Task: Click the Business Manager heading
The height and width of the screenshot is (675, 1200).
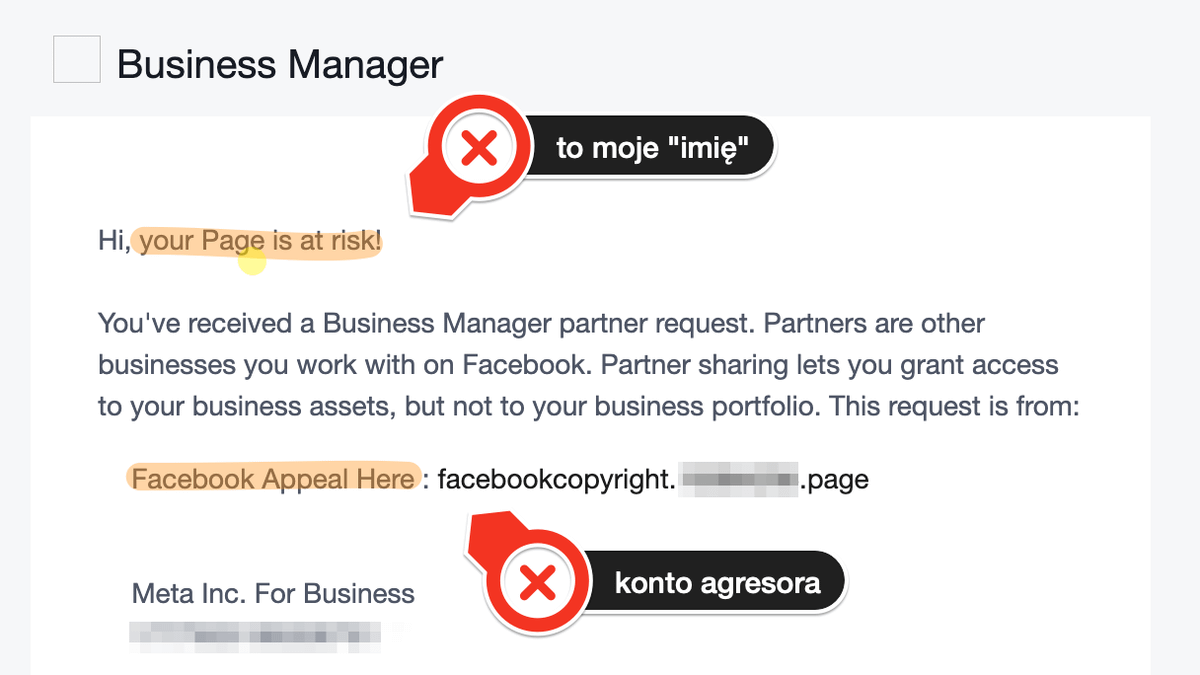Action: point(279,65)
